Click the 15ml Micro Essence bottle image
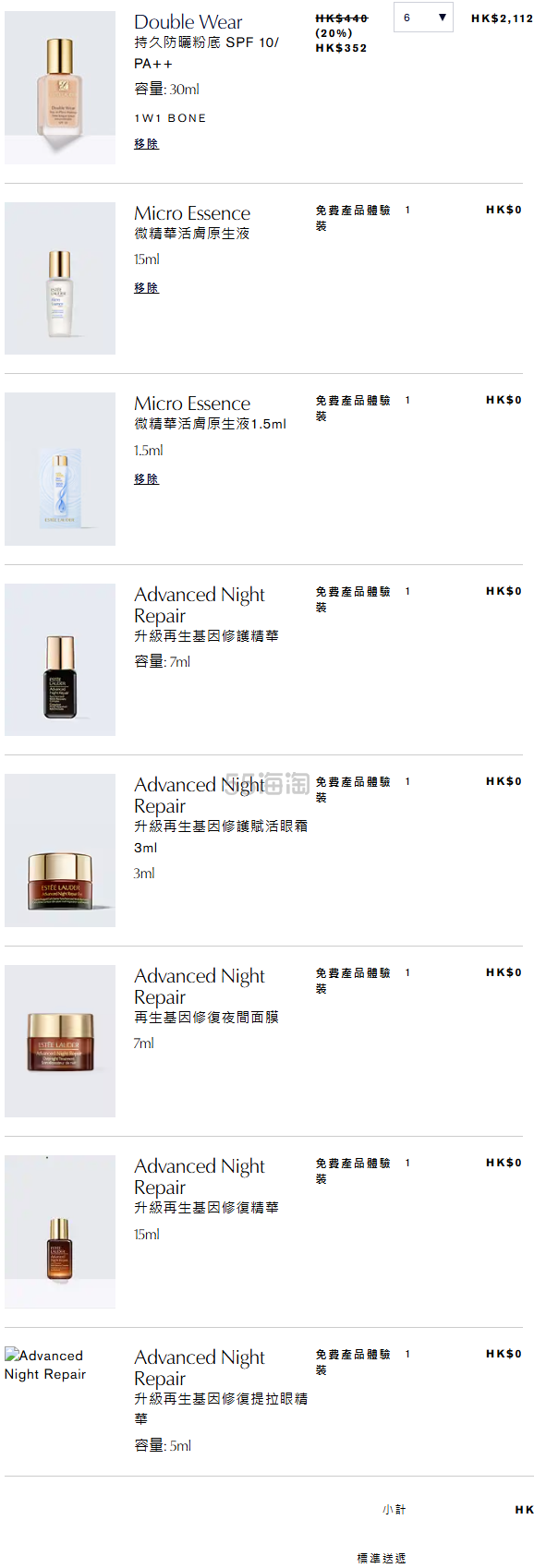Viewport: 534px width, 1568px height. 60,278
